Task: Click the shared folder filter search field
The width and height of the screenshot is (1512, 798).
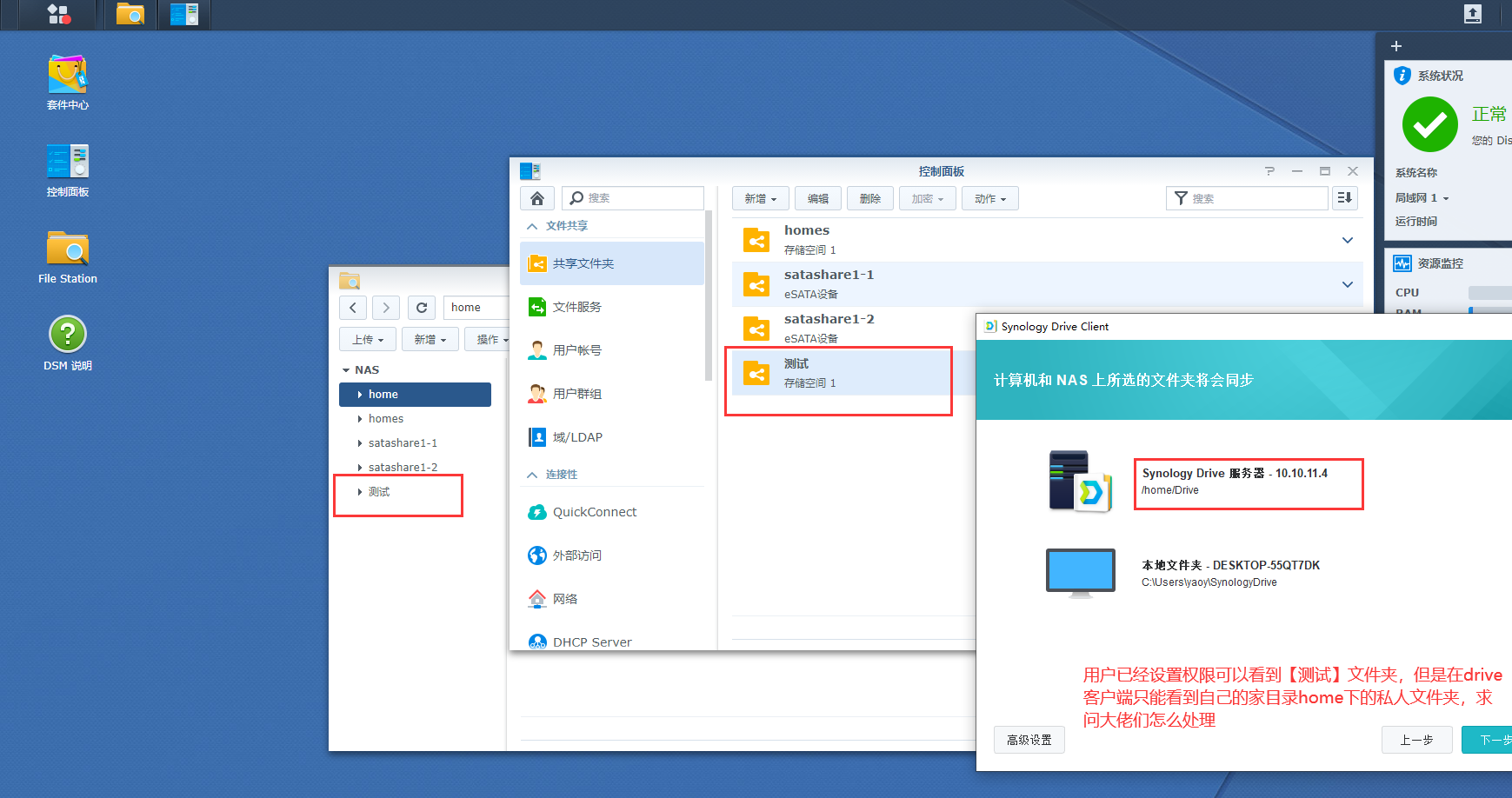Action: click(1247, 198)
